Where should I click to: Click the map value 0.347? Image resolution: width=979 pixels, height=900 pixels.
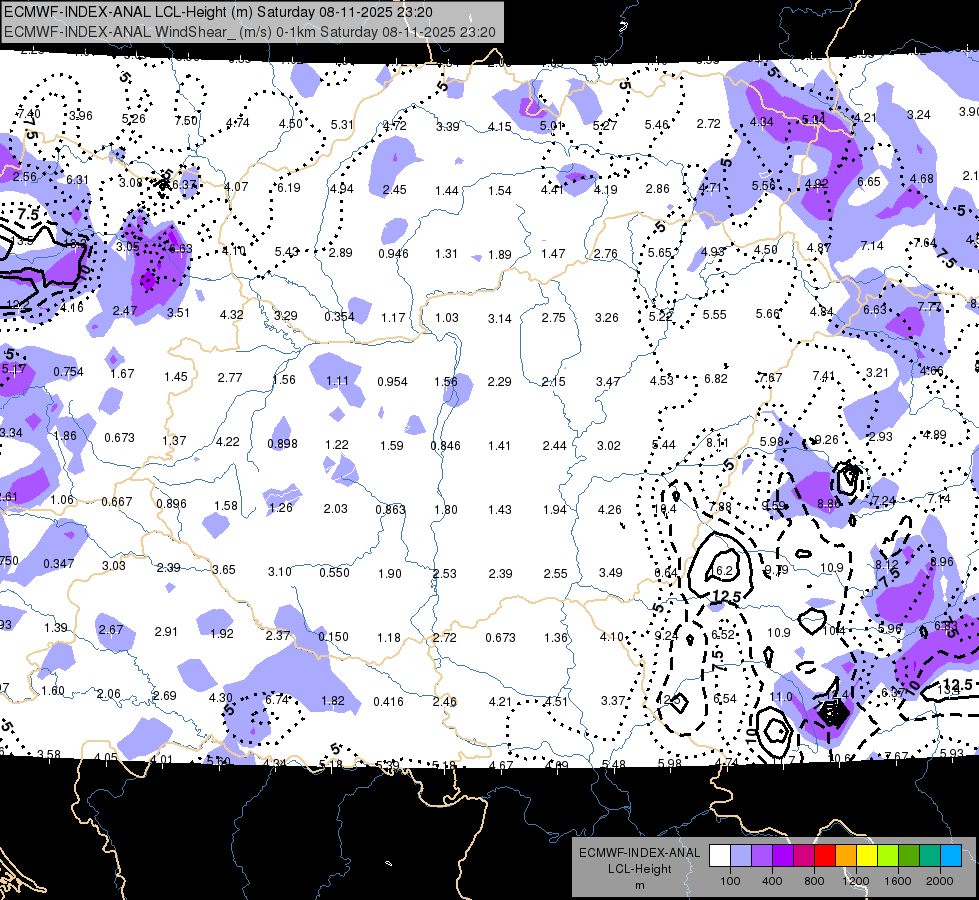click(x=59, y=563)
